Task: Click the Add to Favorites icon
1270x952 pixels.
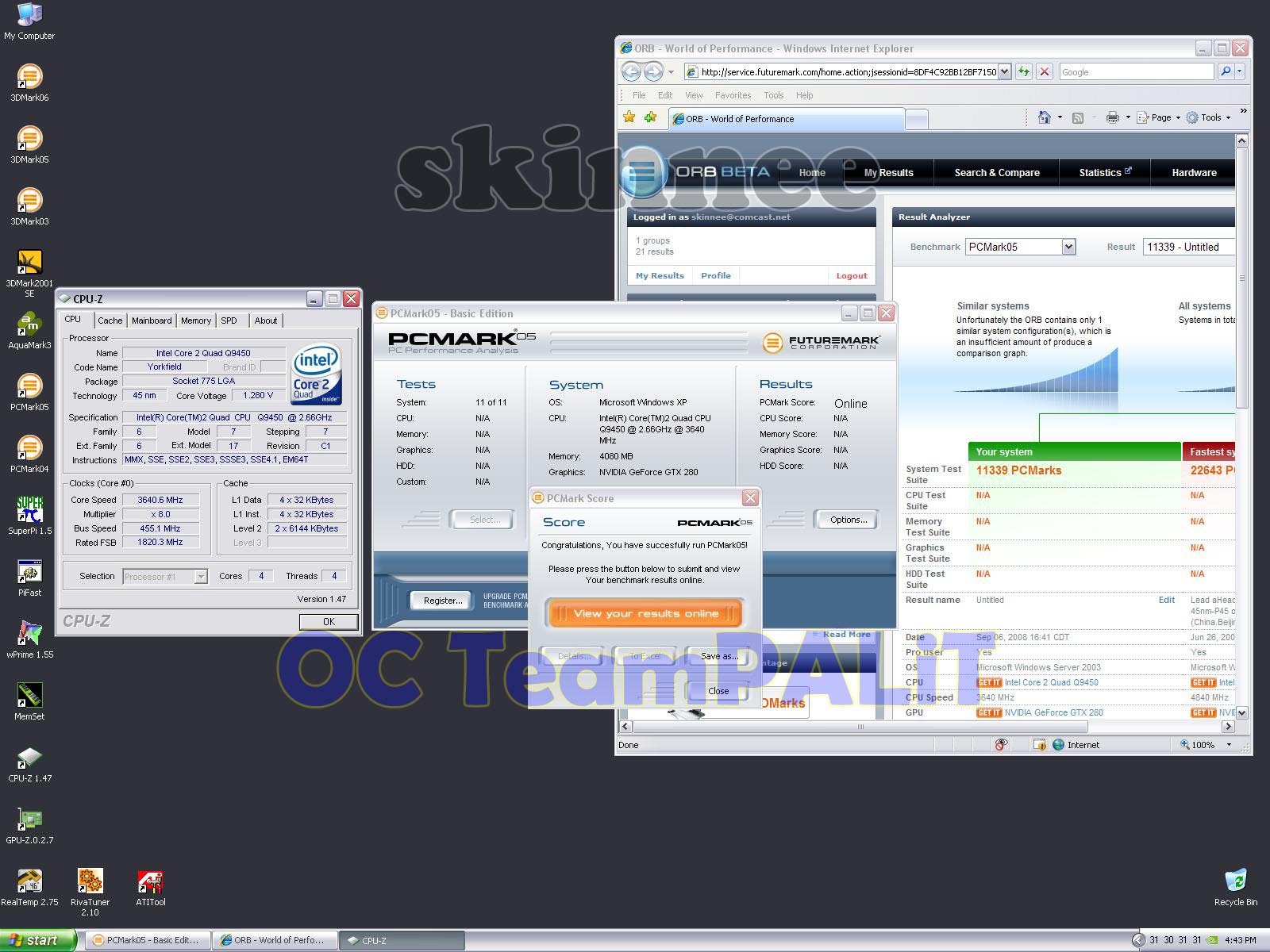Action: [651, 117]
